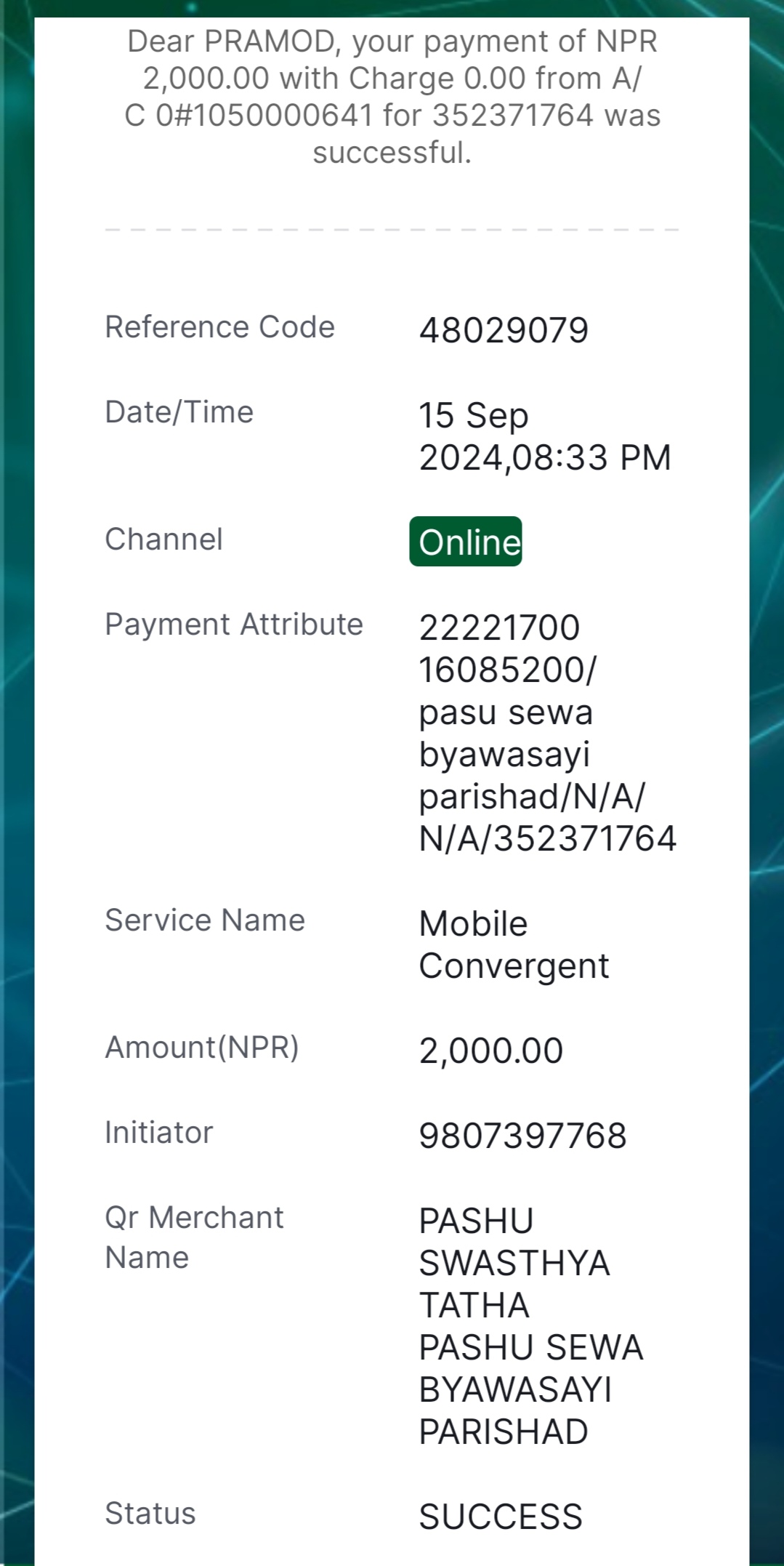Select the SUCCESS status value
Screen dimensions: 784x1566
click(501, 1517)
